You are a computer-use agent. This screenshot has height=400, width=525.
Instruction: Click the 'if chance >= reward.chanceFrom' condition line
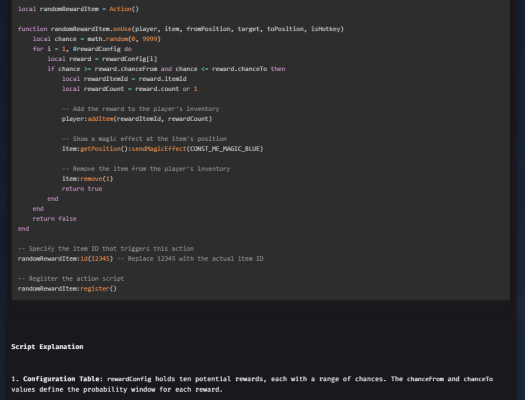(x=166, y=69)
